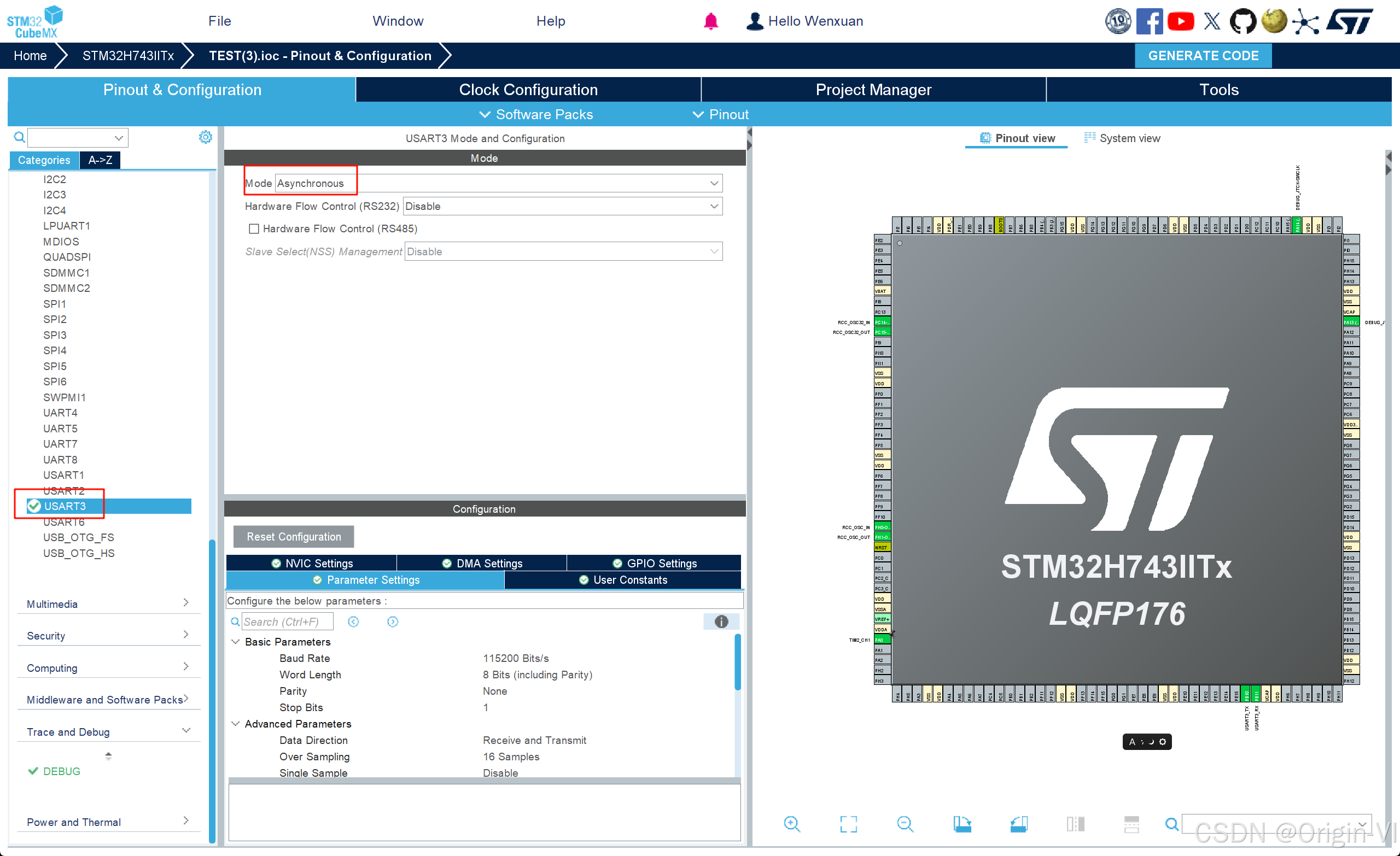This screenshot has width=1400, height=856.
Task: Click the GitHub icon in the header
Action: [x=1242, y=21]
